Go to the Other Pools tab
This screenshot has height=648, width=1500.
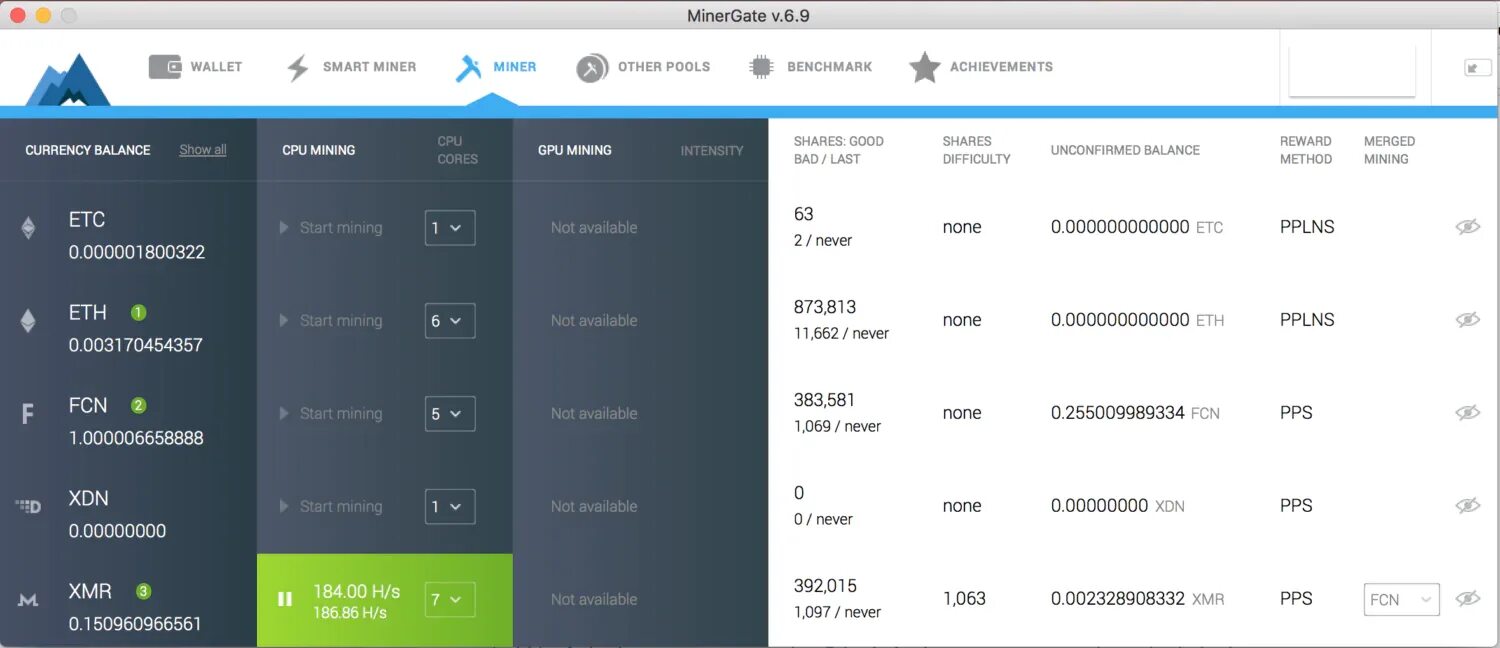643,67
